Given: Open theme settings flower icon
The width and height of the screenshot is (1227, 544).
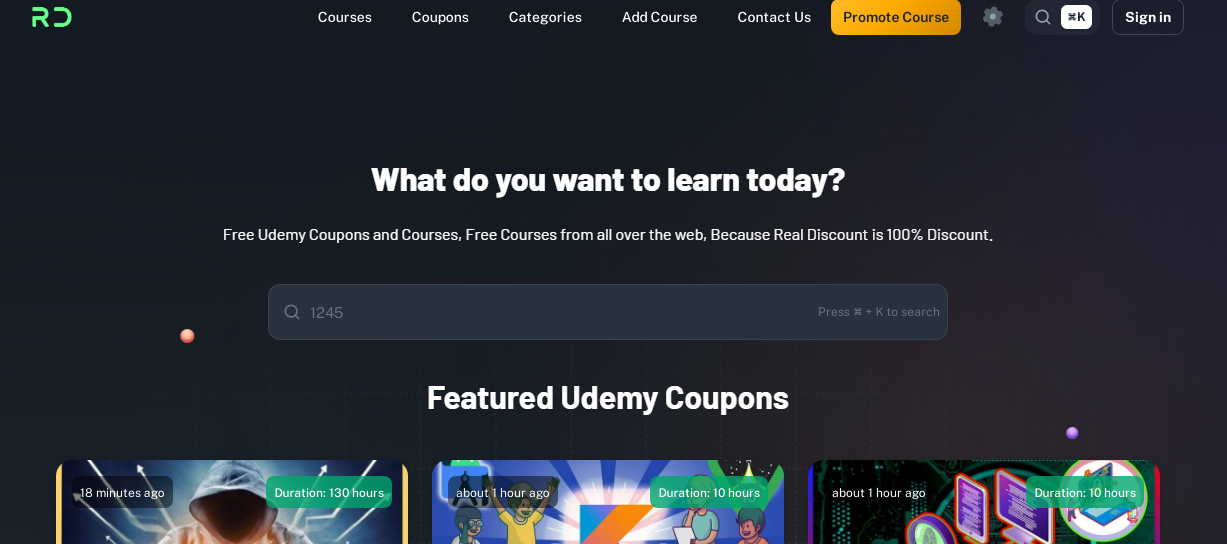Looking at the screenshot, I should (993, 16).
